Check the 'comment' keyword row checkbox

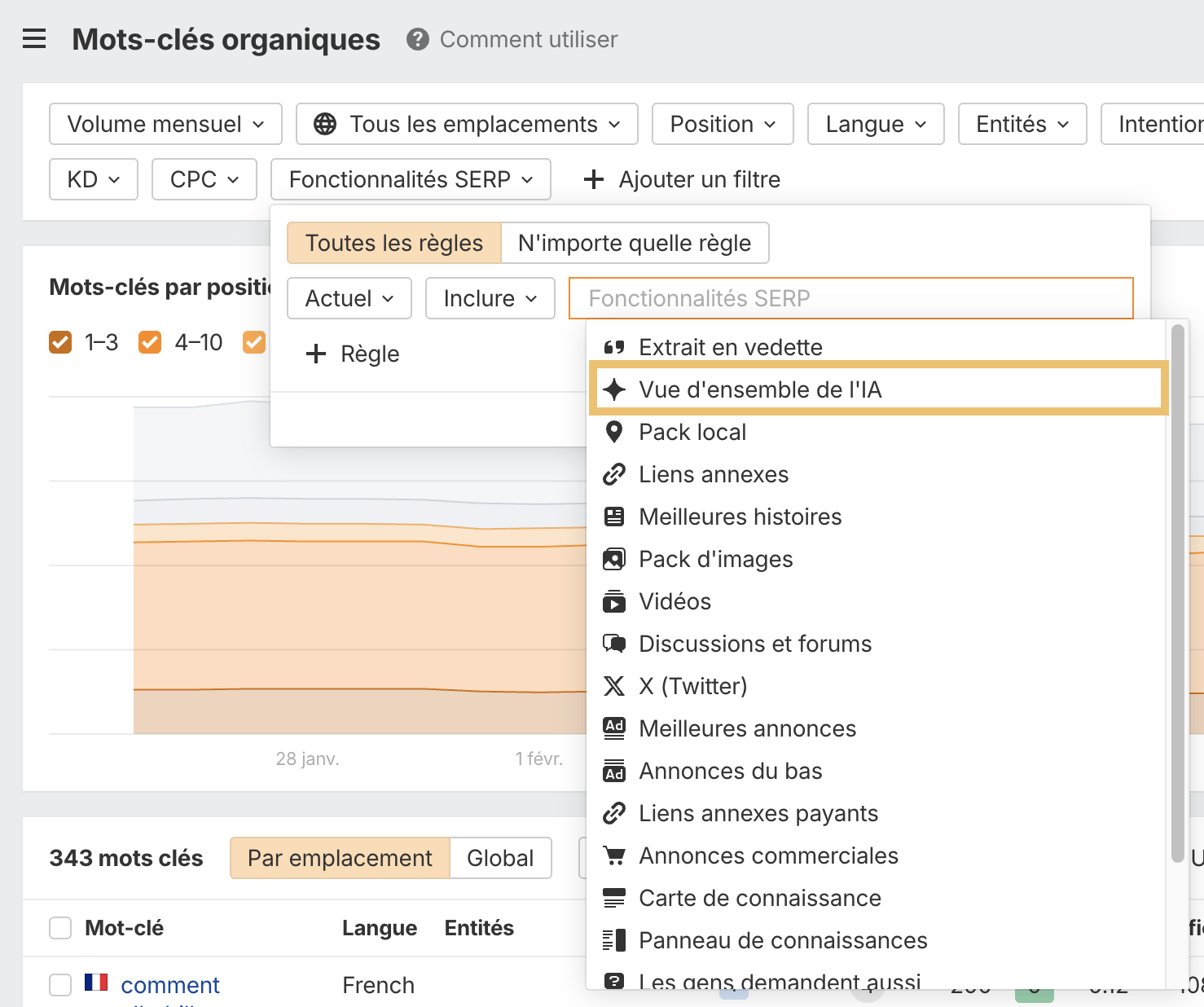point(60,984)
